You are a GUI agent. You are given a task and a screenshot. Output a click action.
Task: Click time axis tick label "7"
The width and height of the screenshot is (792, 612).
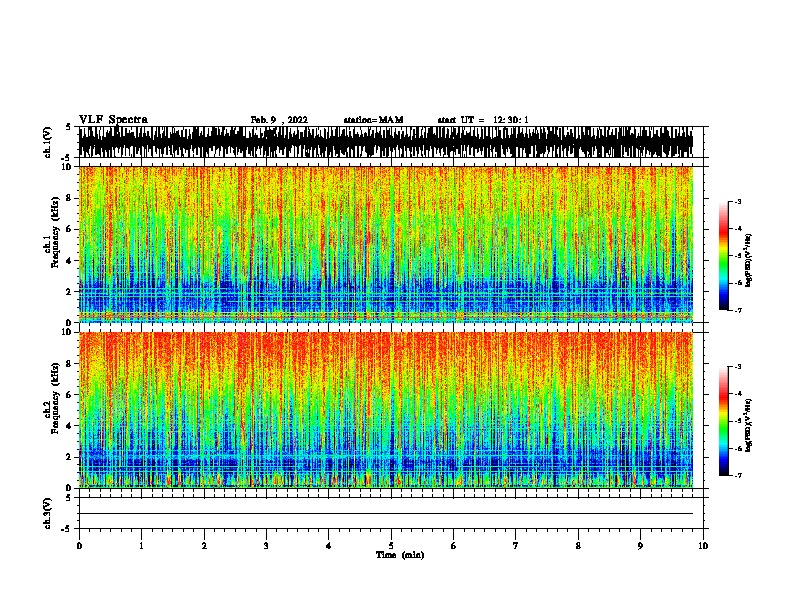(516, 546)
